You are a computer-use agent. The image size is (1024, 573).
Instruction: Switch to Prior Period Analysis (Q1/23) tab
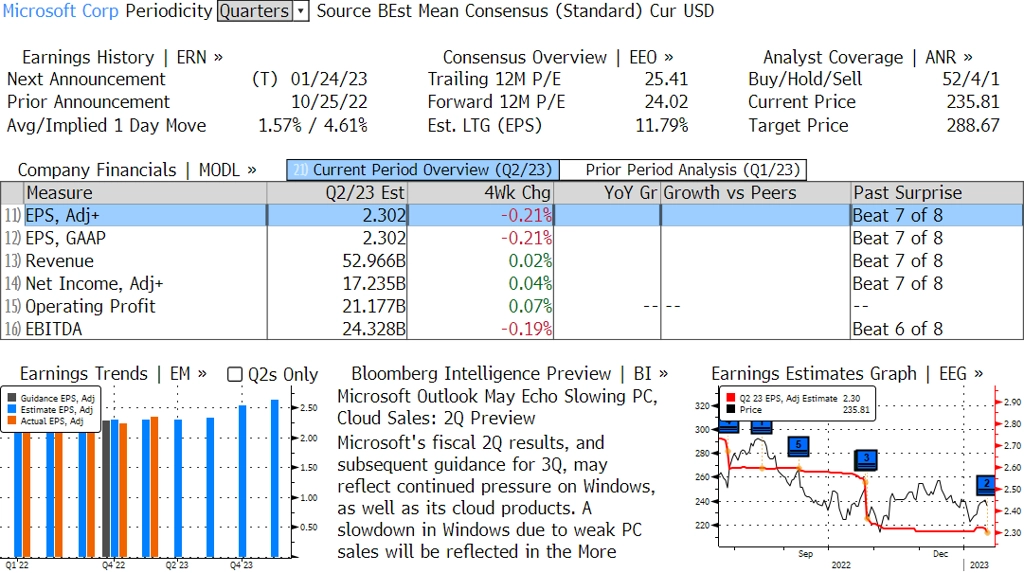[684, 170]
